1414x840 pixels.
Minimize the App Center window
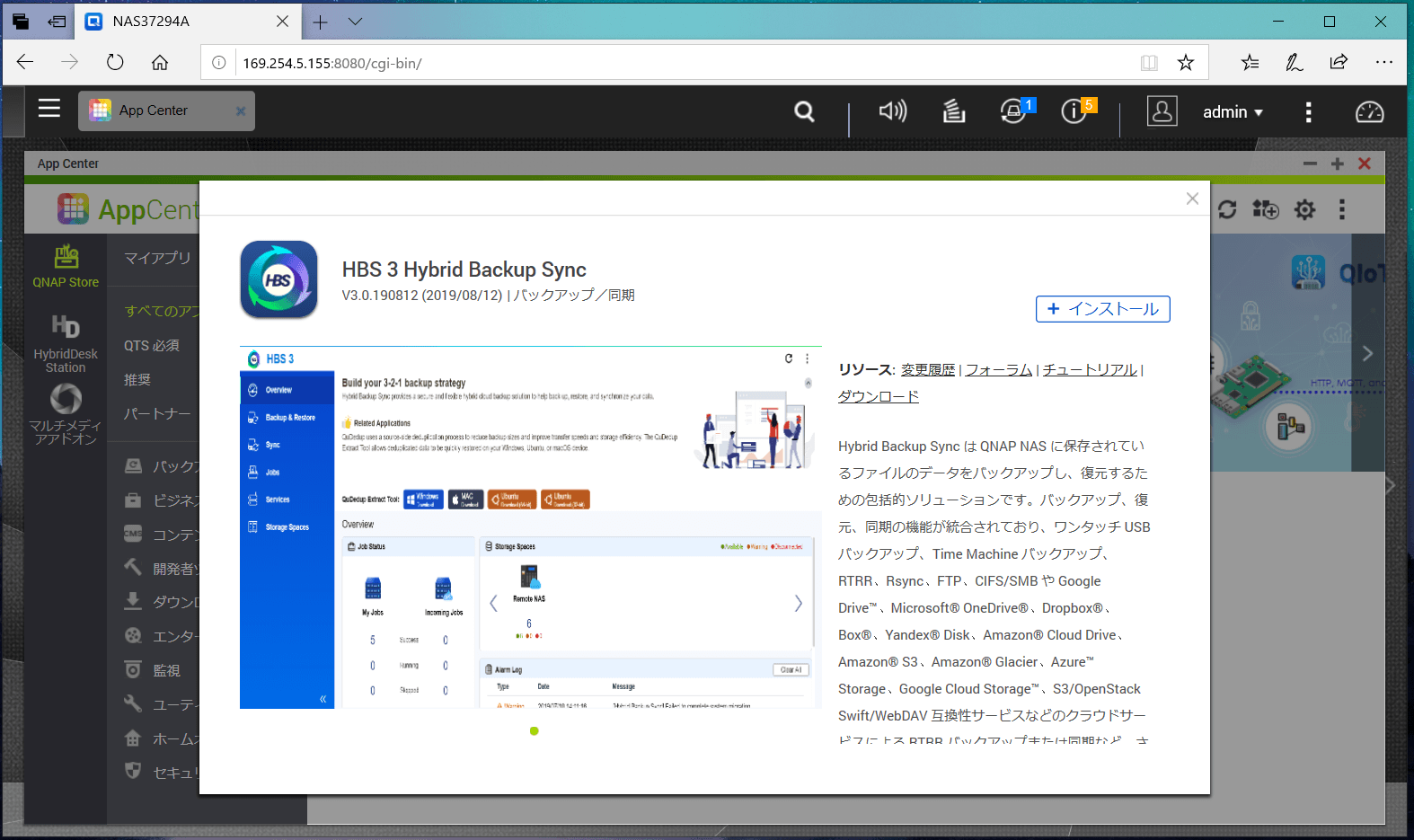point(1310,164)
